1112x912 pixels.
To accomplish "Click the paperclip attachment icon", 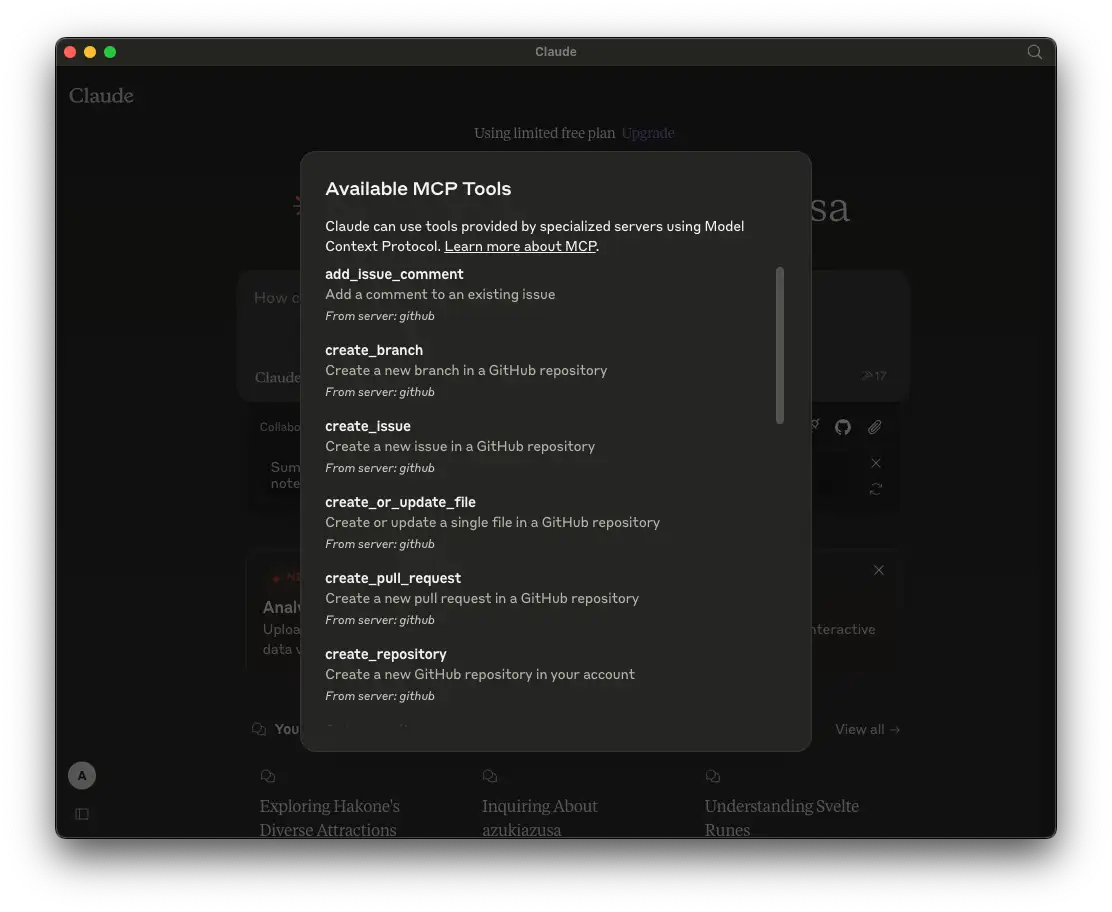I will (x=874, y=427).
